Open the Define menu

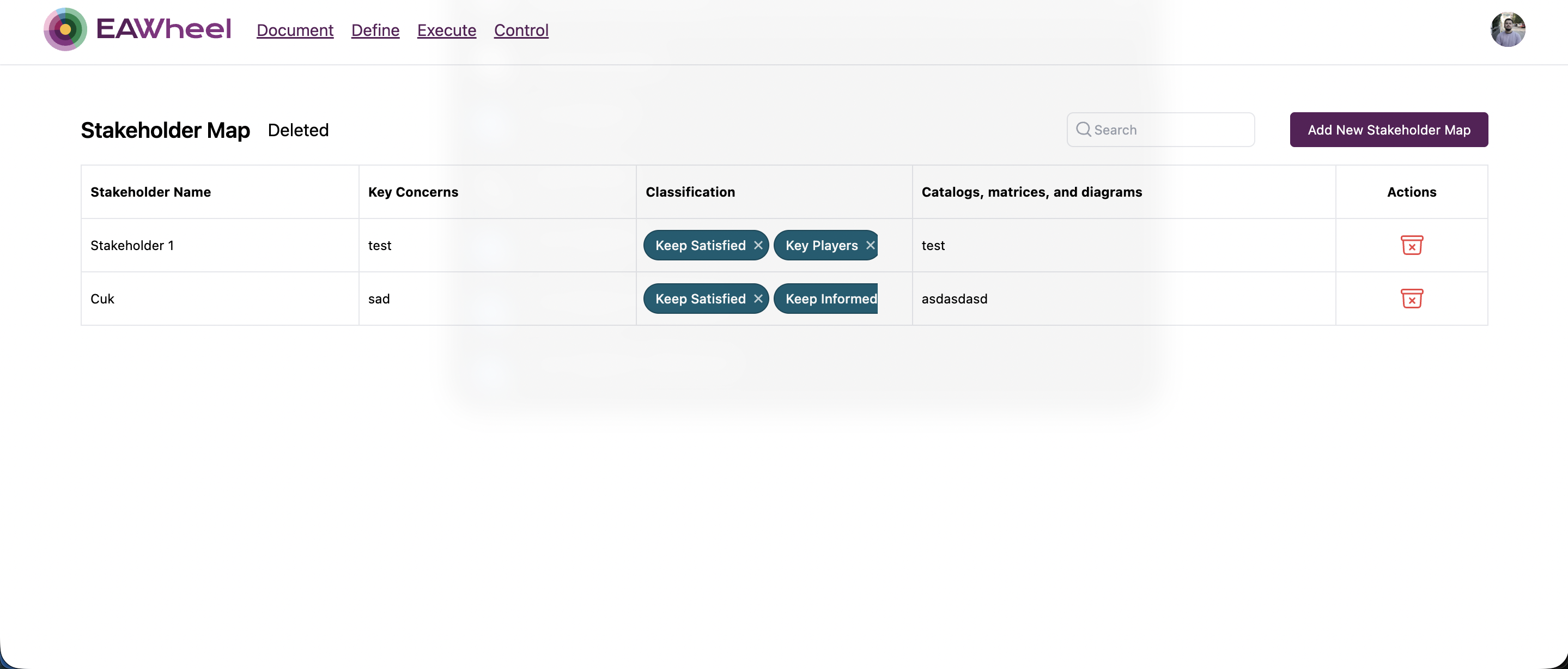(375, 30)
